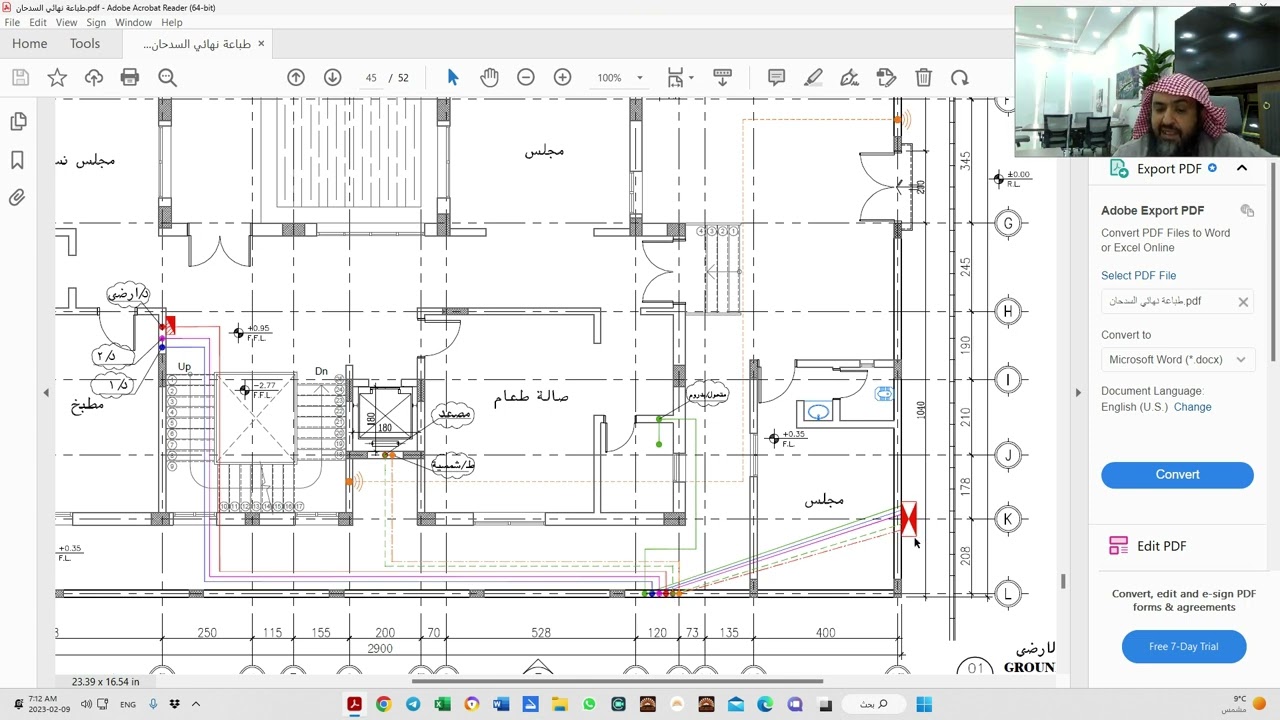
Task: Remove the selected PDF file
Action: coord(1243,302)
